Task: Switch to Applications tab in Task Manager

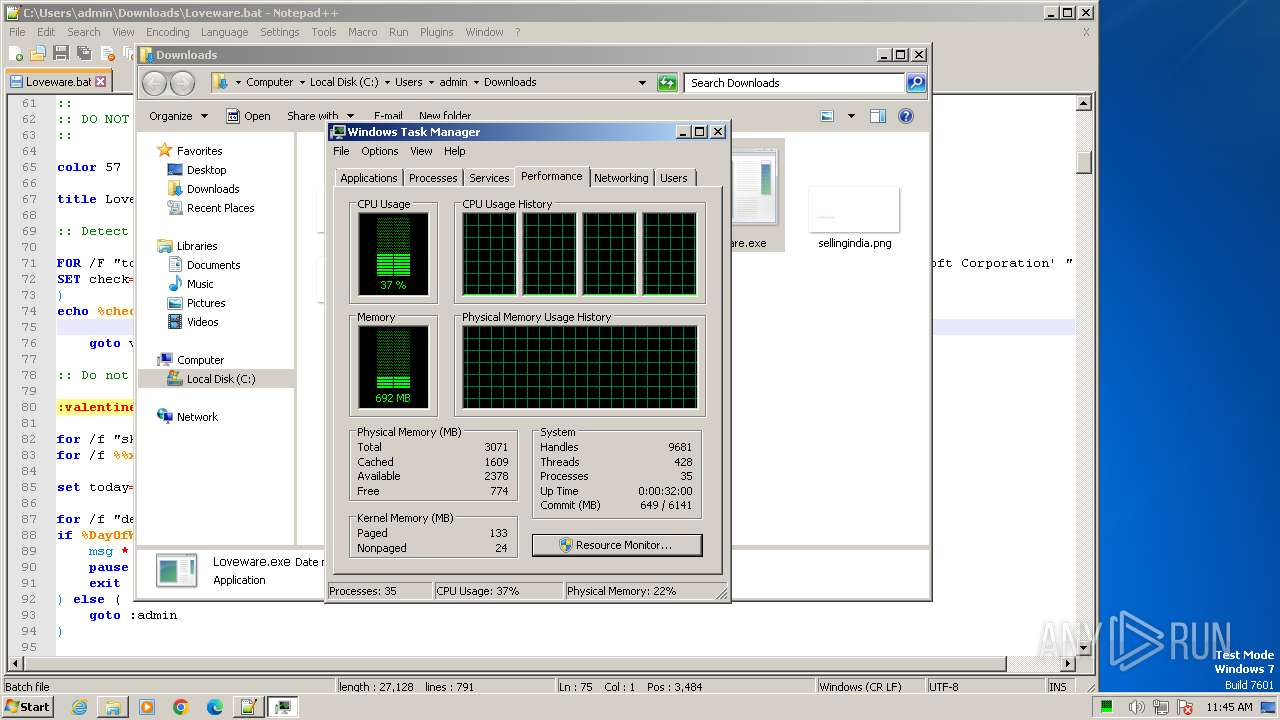Action: coord(368,178)
